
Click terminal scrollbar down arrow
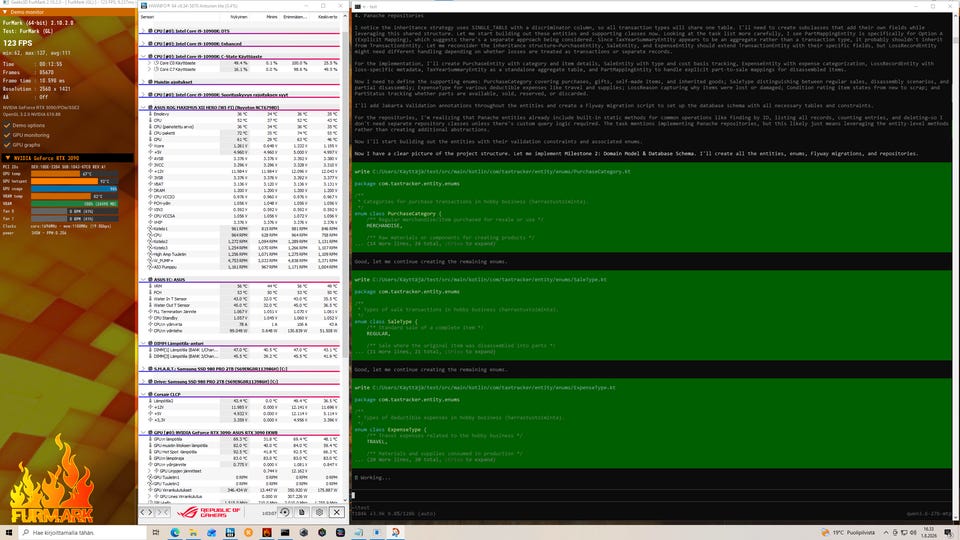[956, 517]
